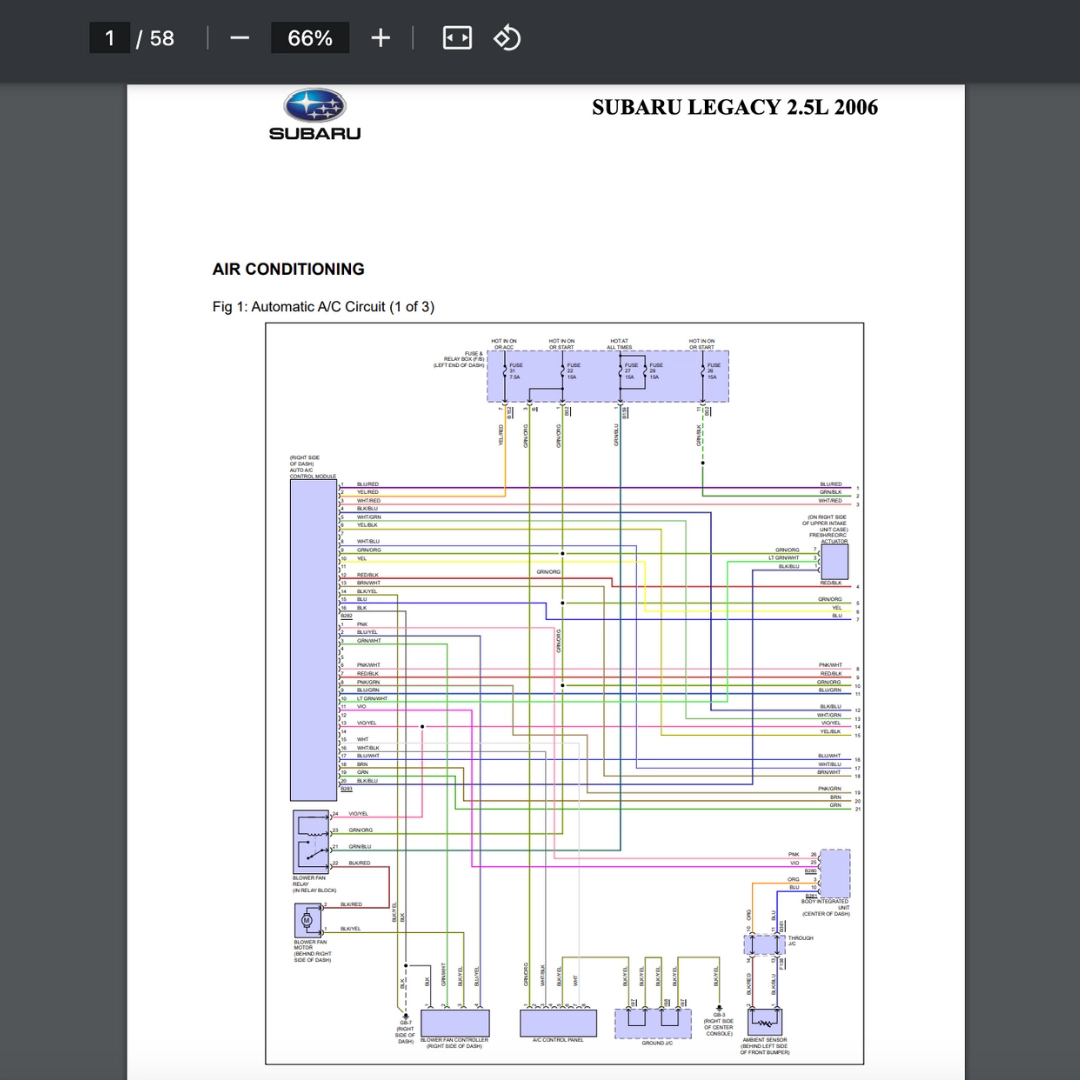
Task: Click the Ground J/C block
Action: (652, 1024)
